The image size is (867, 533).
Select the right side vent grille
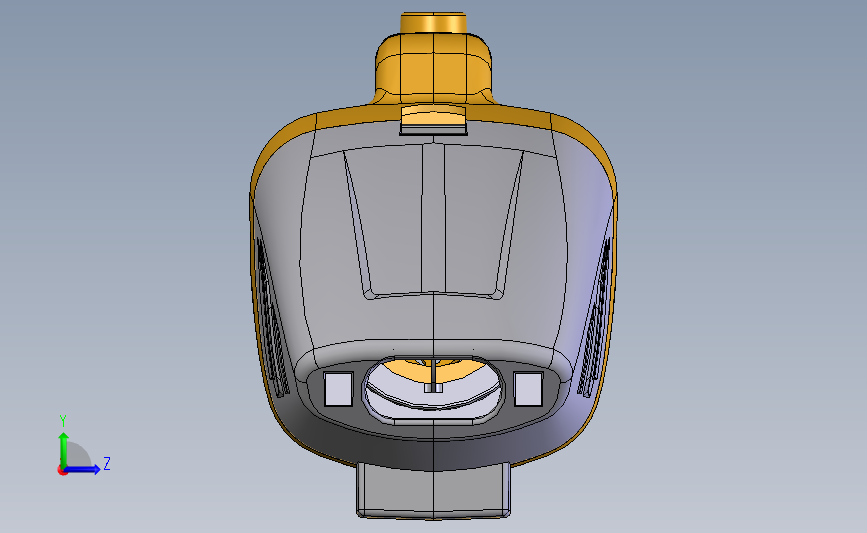point(595,318)
